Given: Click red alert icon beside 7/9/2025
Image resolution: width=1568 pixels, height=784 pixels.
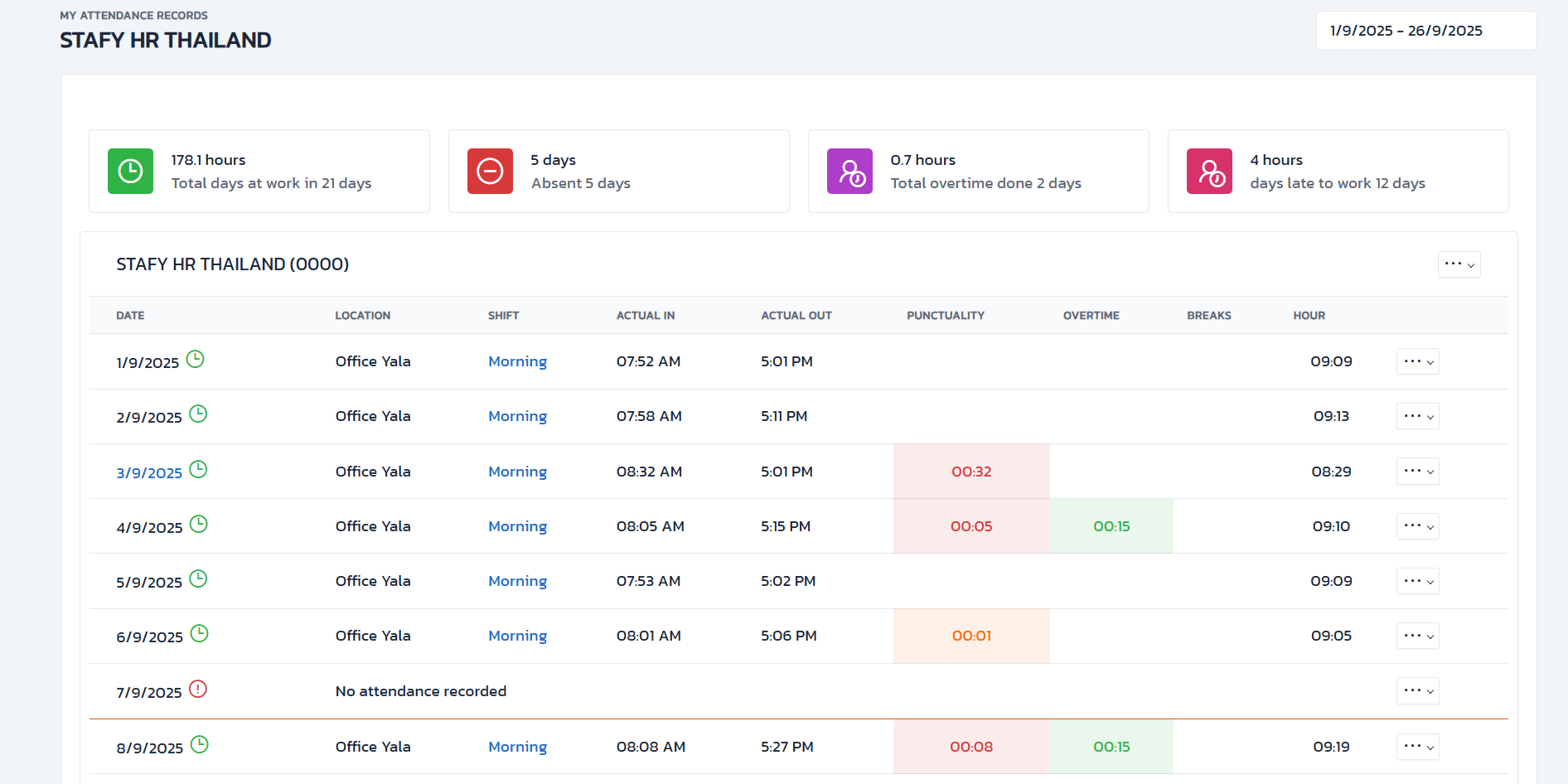Looking at the screenshot, I should [198, 689].
